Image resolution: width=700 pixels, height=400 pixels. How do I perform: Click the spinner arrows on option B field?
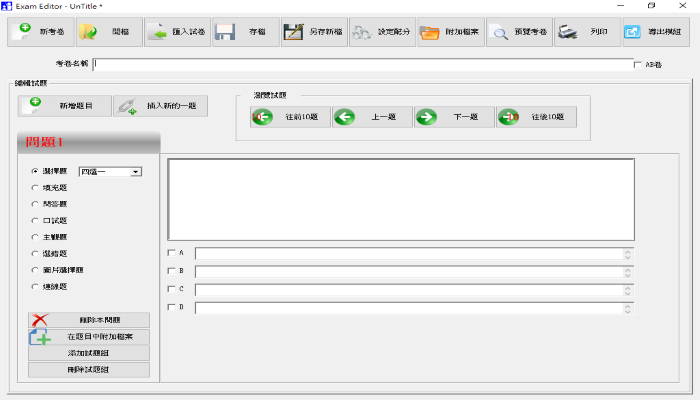click(628, 271)
